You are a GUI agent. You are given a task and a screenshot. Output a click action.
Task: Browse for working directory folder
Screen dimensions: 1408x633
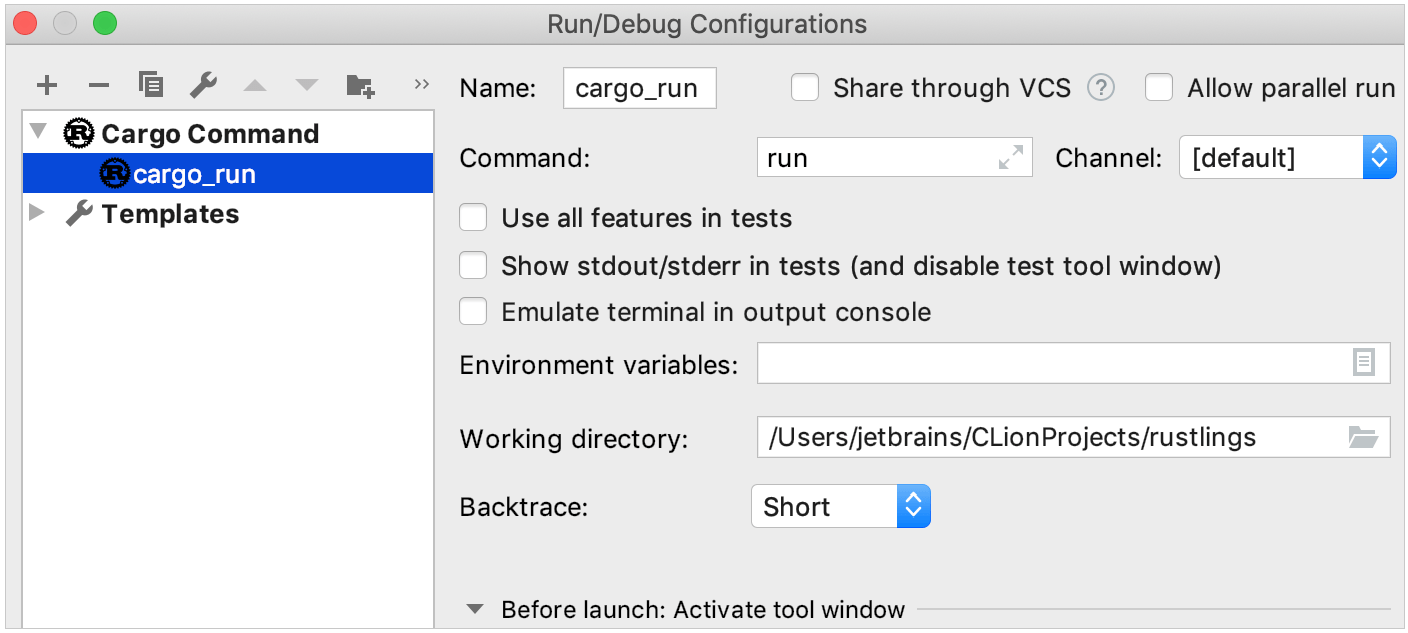click(1363, 437)
